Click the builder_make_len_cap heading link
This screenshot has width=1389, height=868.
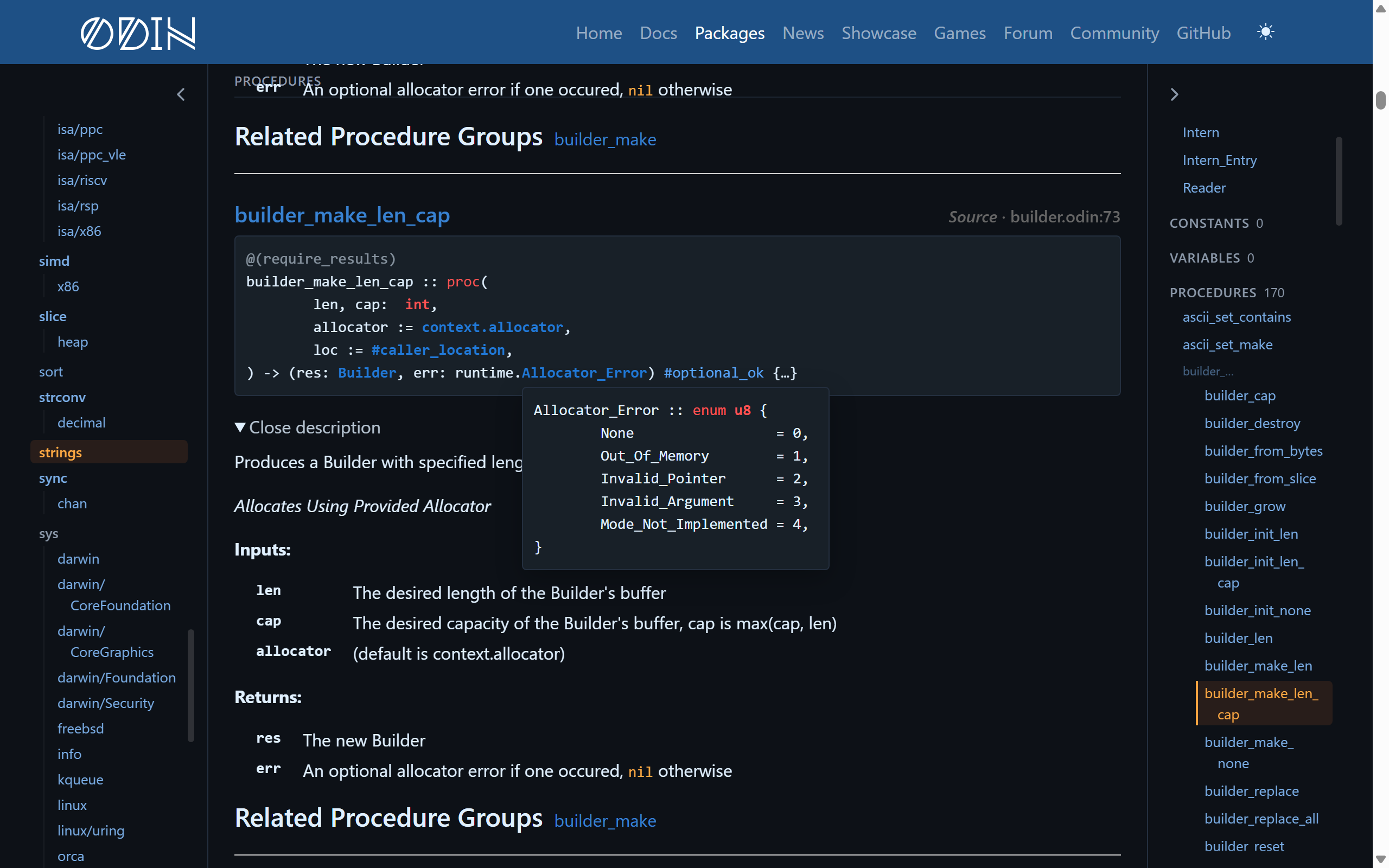[x=342, y=215]
